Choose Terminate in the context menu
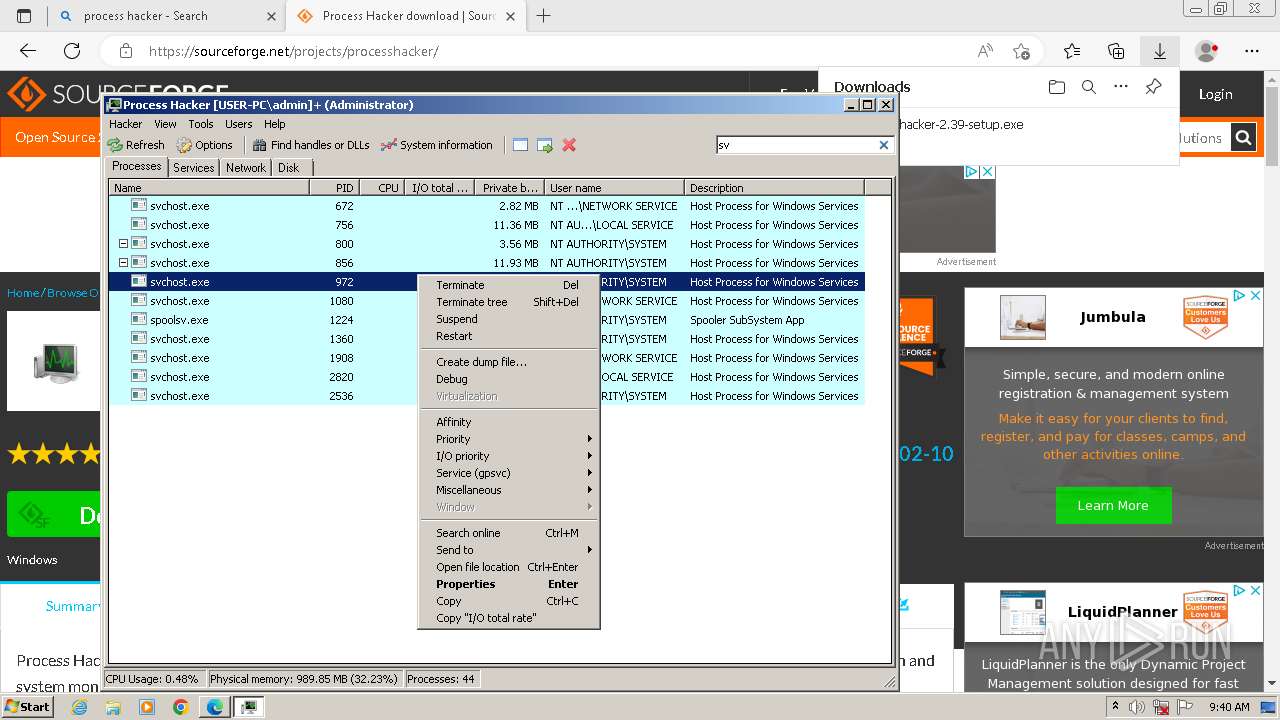Viewport: 1280px width, 720px height. (x=508, y=285)
